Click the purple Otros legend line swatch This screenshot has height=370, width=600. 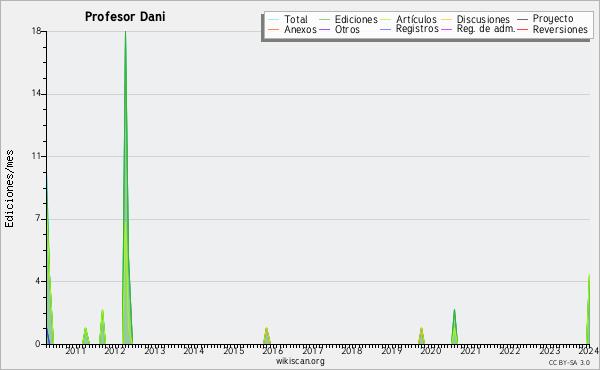[324, 29]
